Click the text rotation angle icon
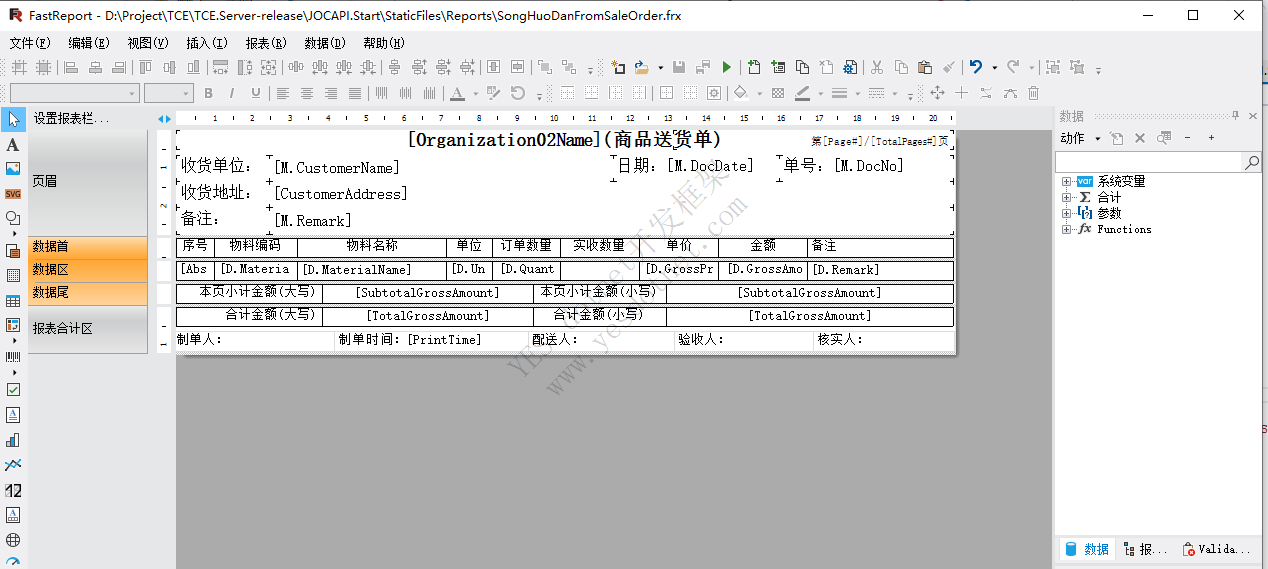 pos(518,93)
